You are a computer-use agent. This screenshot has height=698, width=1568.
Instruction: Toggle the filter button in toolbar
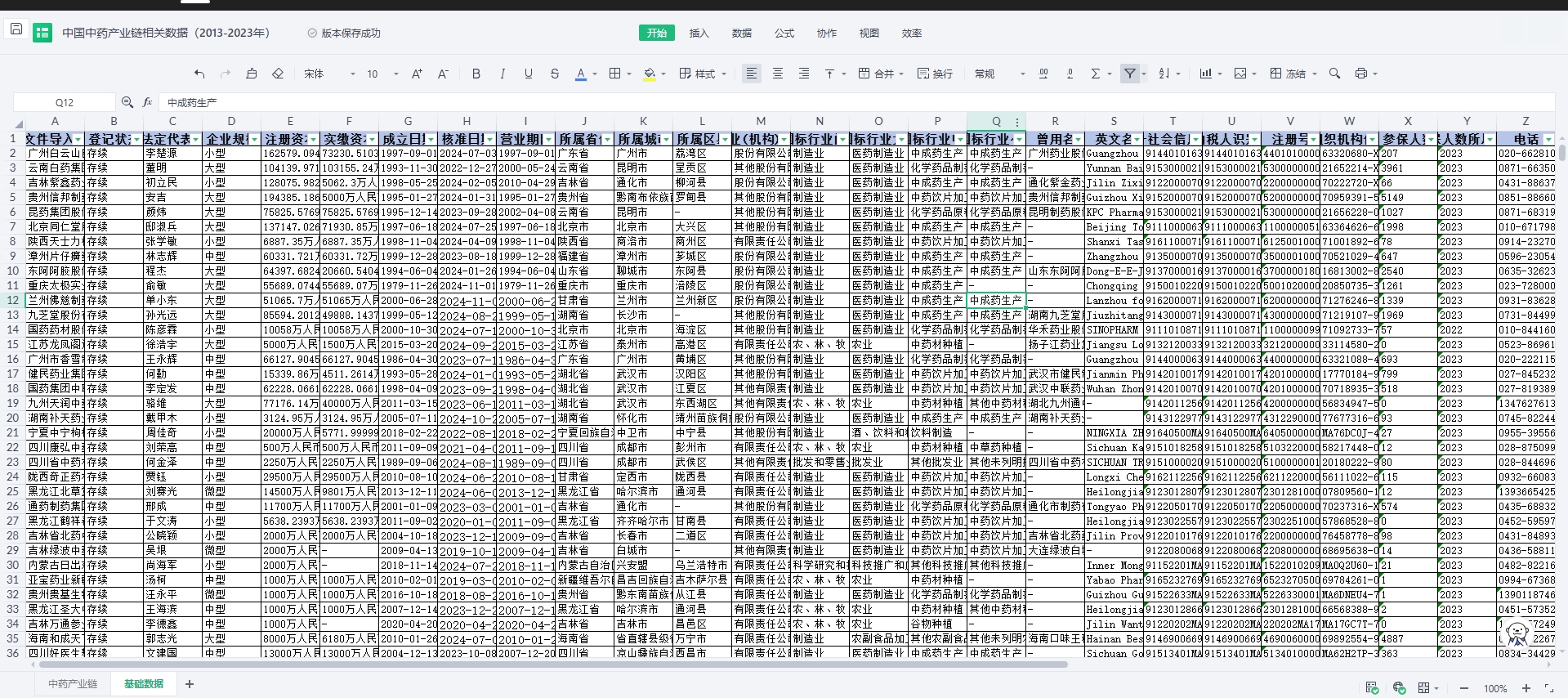pyautogui.click(x=1129, y=74)
